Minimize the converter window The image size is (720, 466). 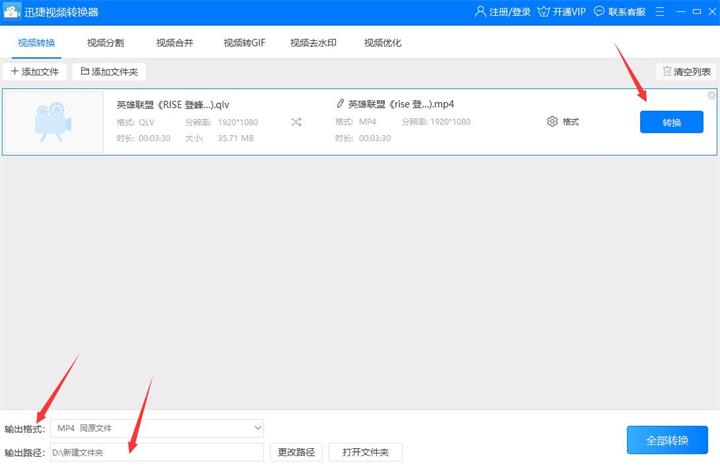[681, 11]
